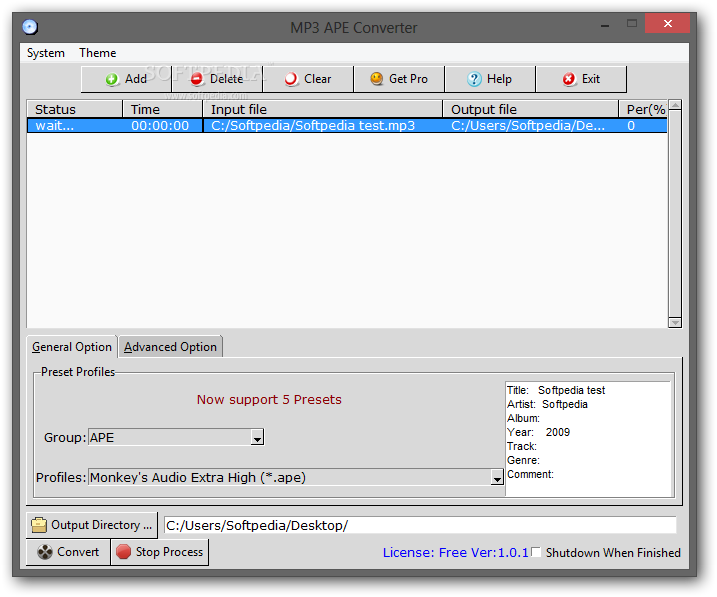Viewport: 717px width, 597px height.
Task: Click the Artist: Softpedia tag line
Action: (547, 404)
